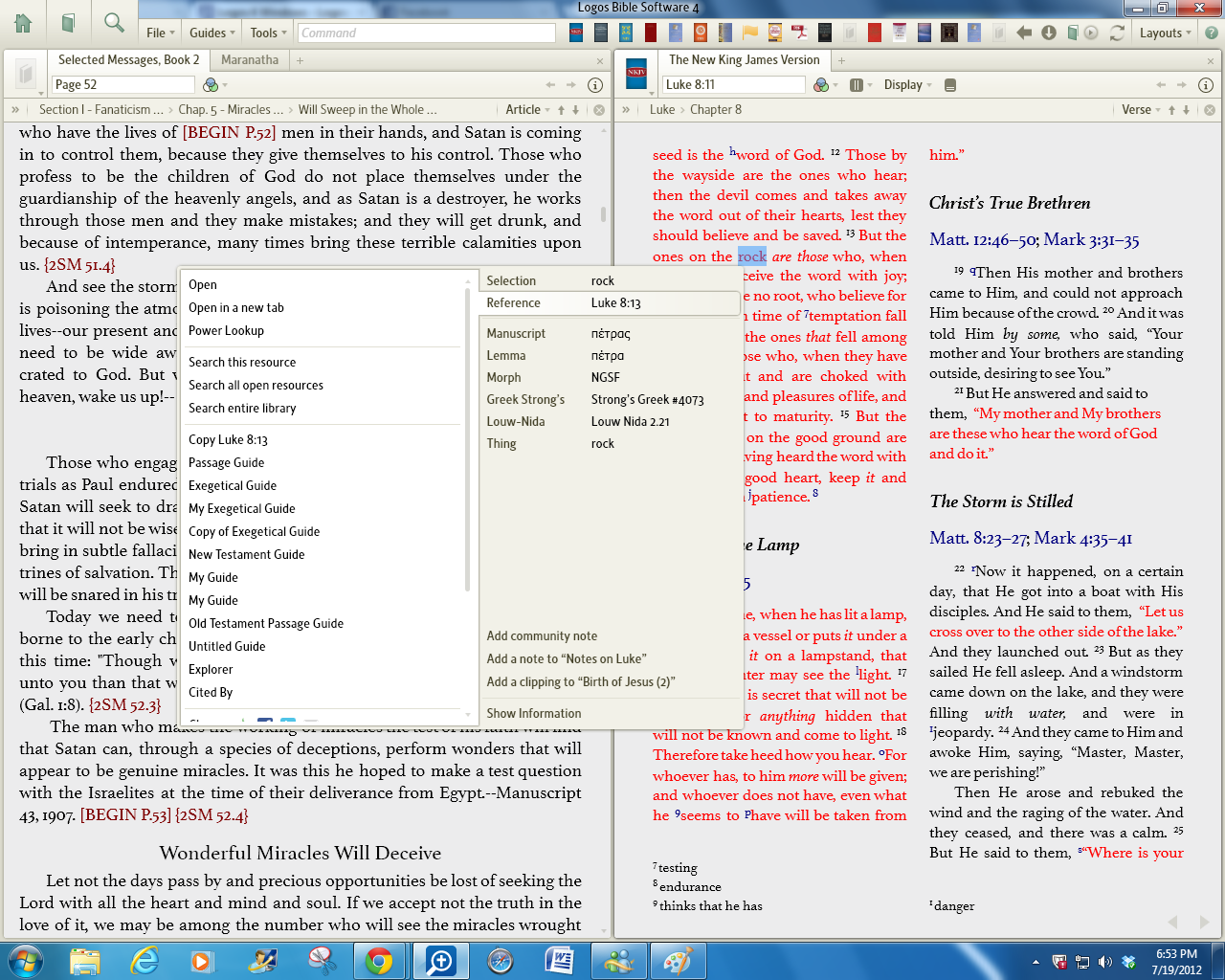Choose Open in a new tab
The image size is (1225, 980).
pyautogui.click(x=236, y=308)
